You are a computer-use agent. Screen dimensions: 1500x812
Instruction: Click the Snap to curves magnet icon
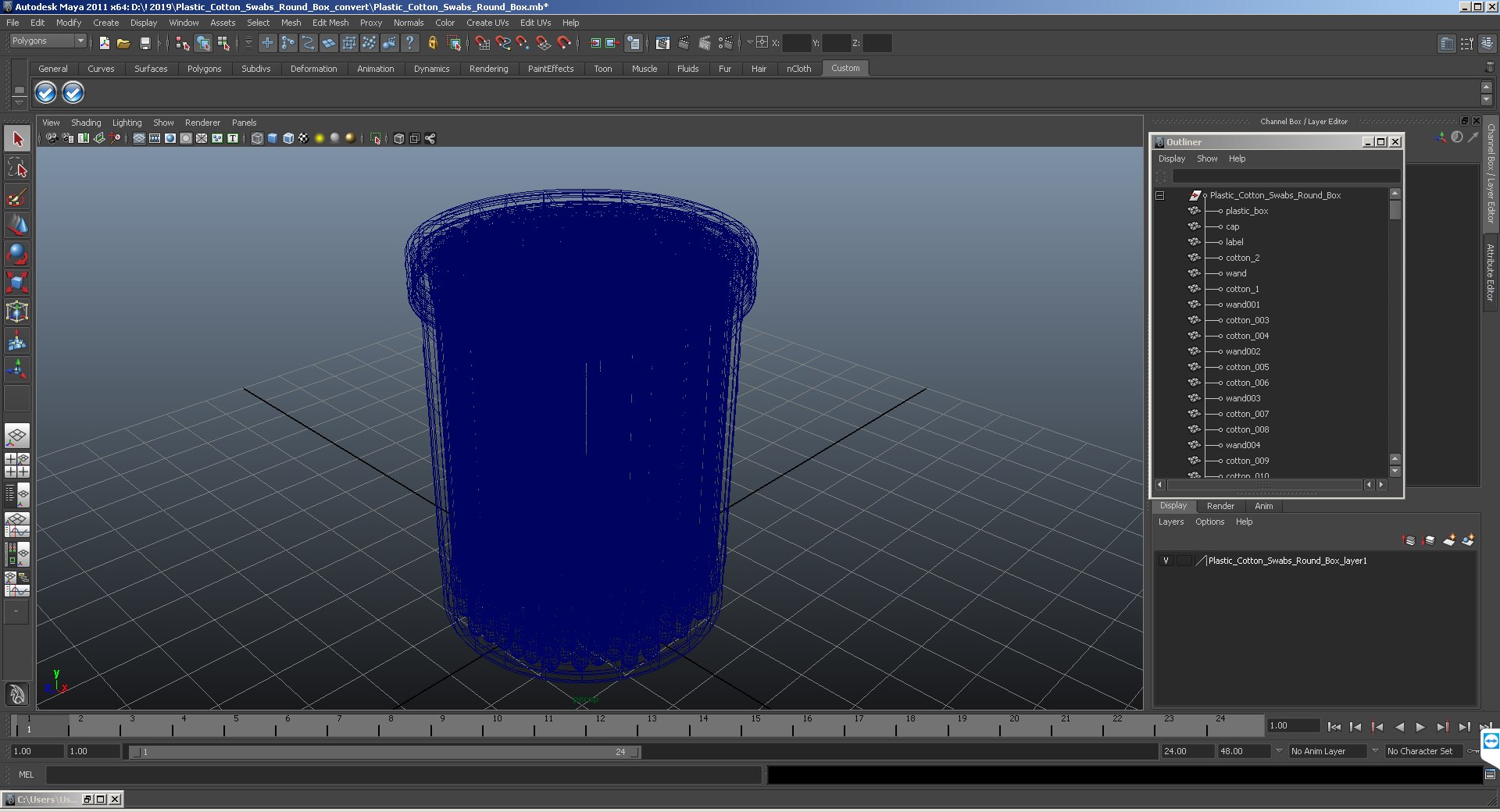[502, 43]
